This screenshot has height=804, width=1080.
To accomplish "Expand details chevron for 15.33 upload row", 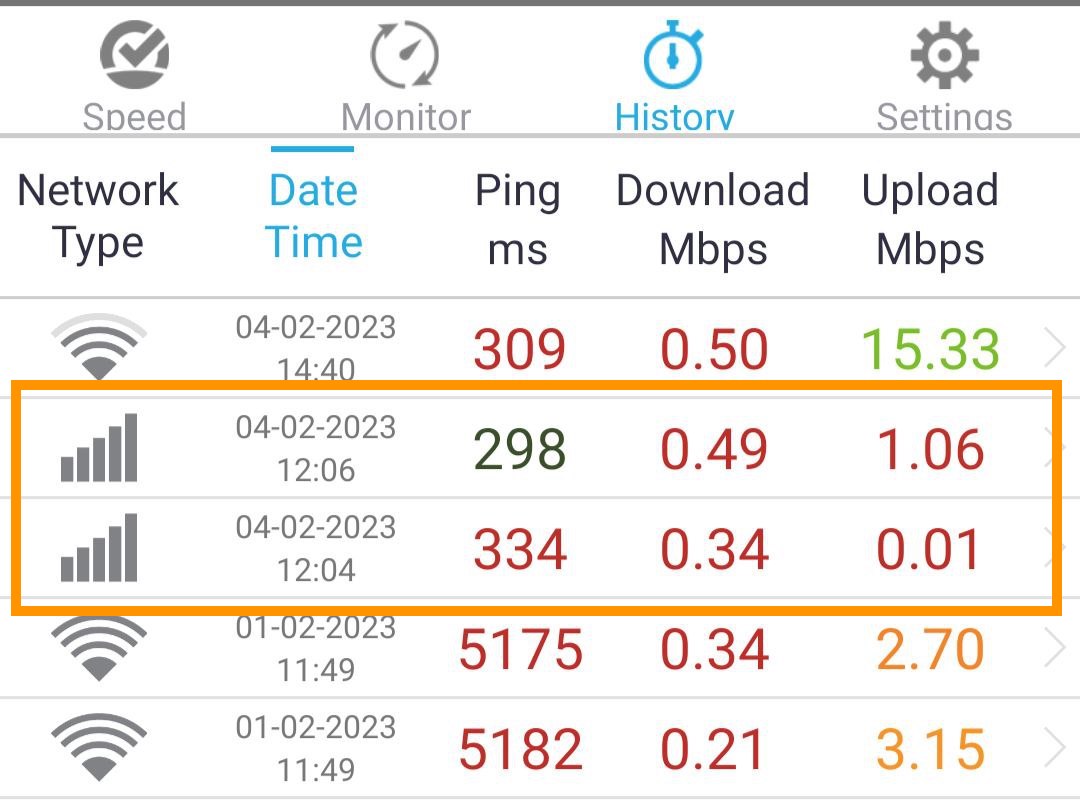I will pyautogui.click(x=1056, y=348).
